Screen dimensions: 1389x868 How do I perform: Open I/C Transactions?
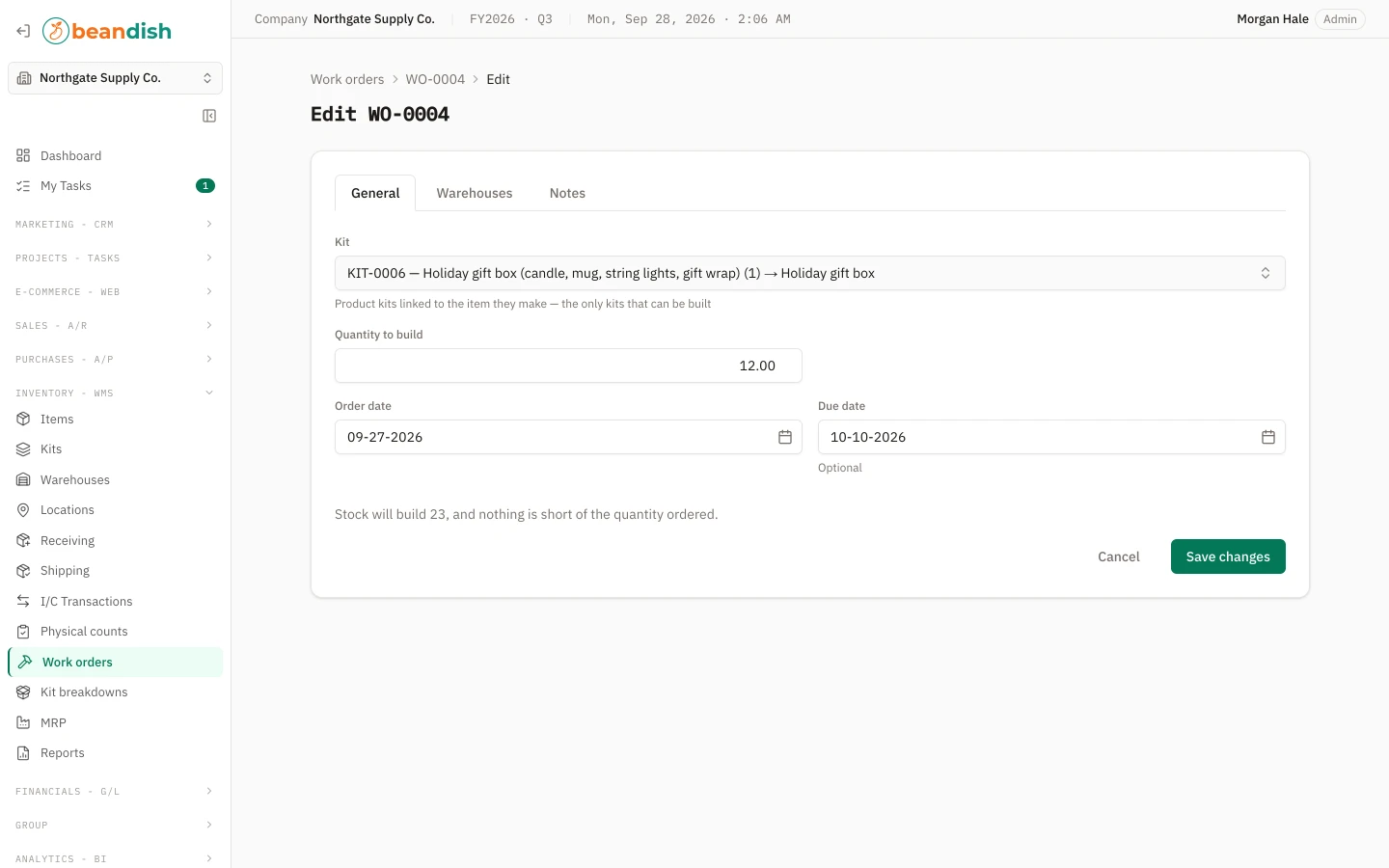click(x=115, y=602)
